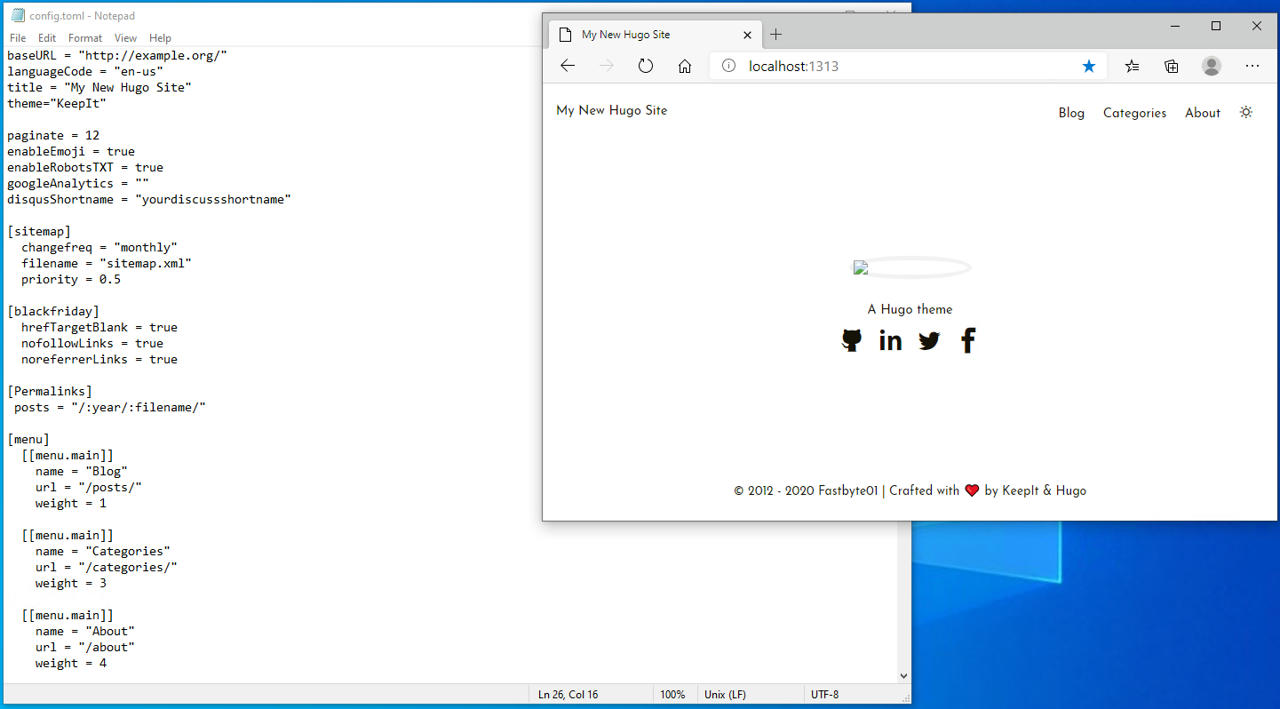1280x709 pixels.
Task: Go to the Blog page link
Action: coord(1071,113)
